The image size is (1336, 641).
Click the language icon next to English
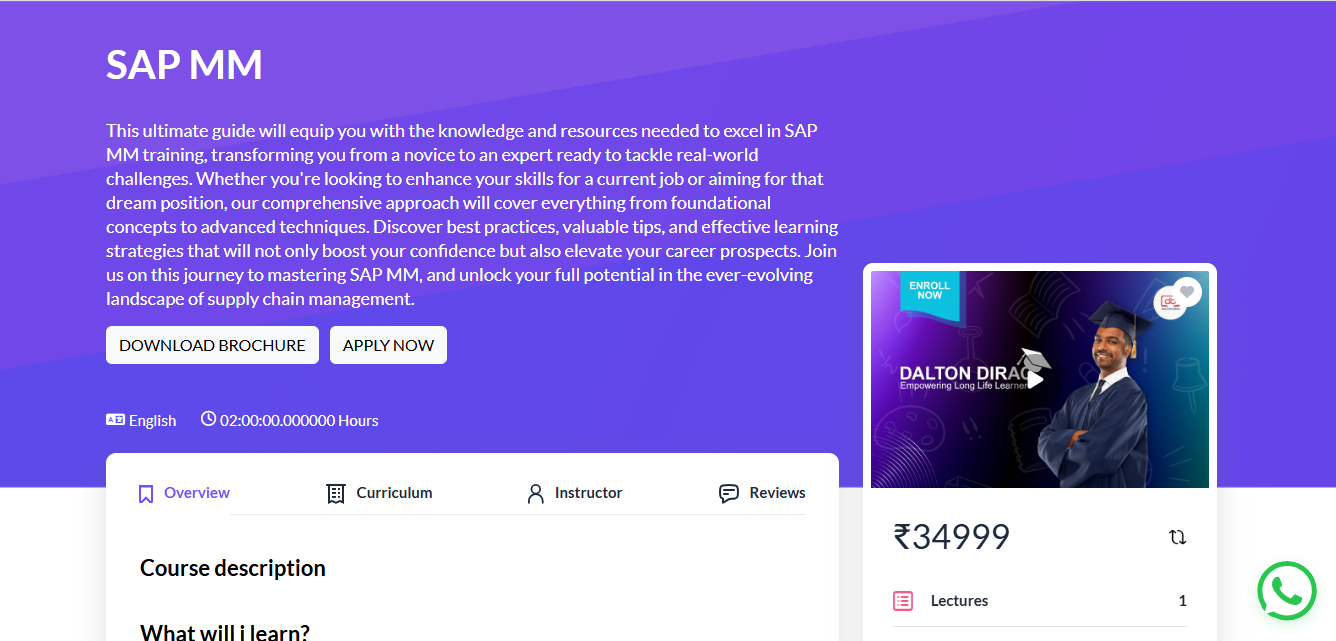(115, 420)
